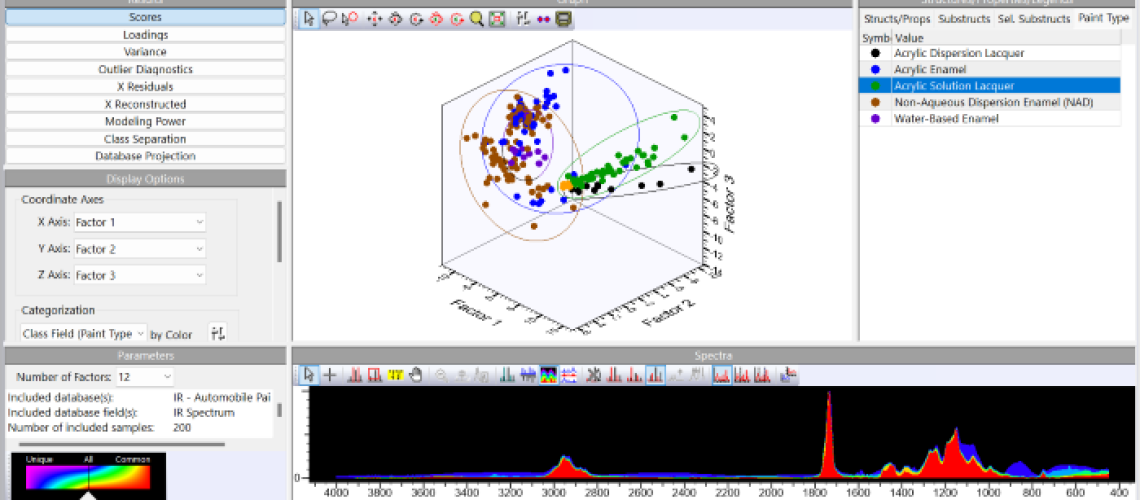This screenshot has width=1140, height=500.
Task: Select Acrylic Enamel legend row
Action: [x=991, y=69]
